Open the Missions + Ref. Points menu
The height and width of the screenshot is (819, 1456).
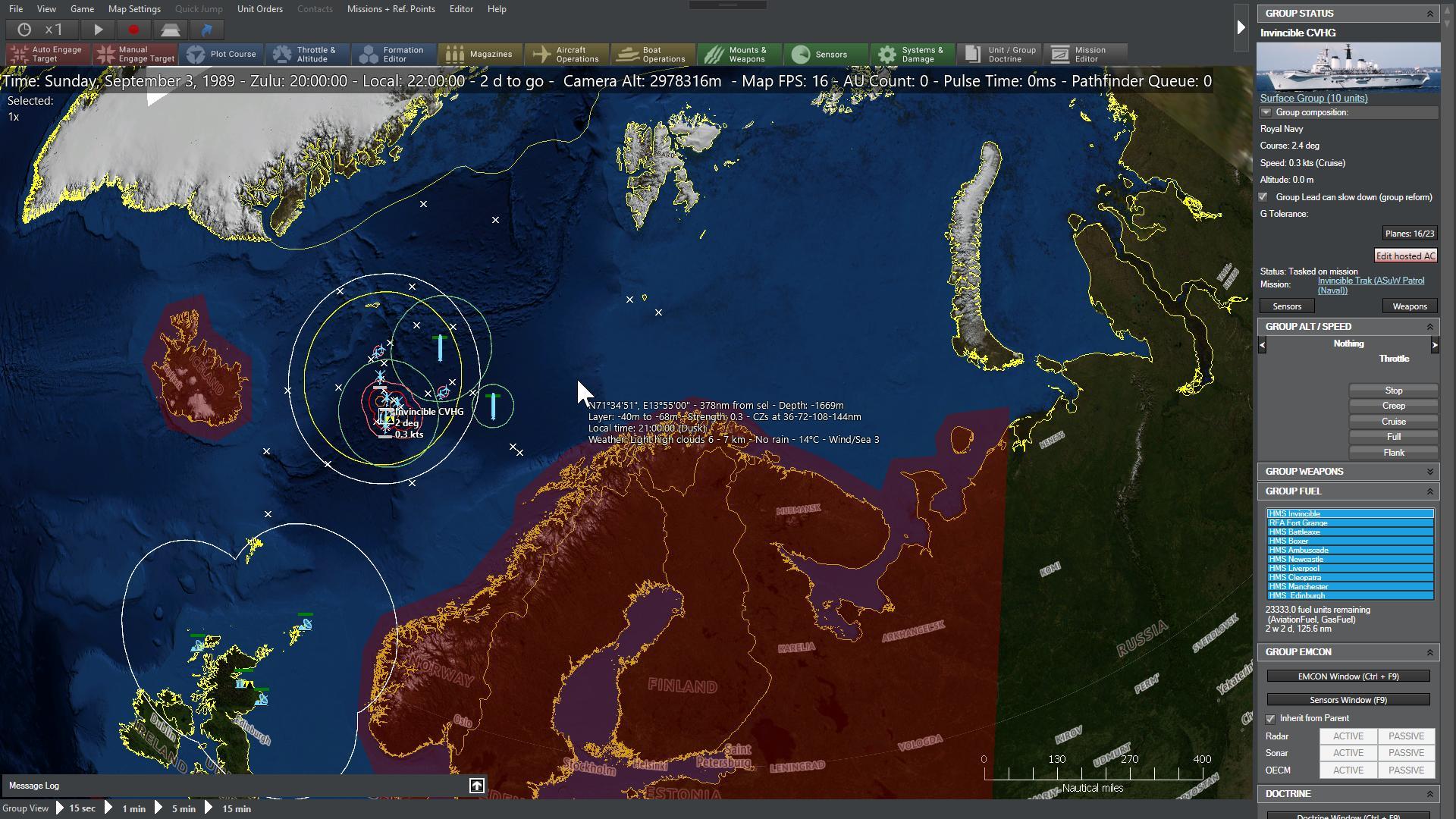(391, 9)
